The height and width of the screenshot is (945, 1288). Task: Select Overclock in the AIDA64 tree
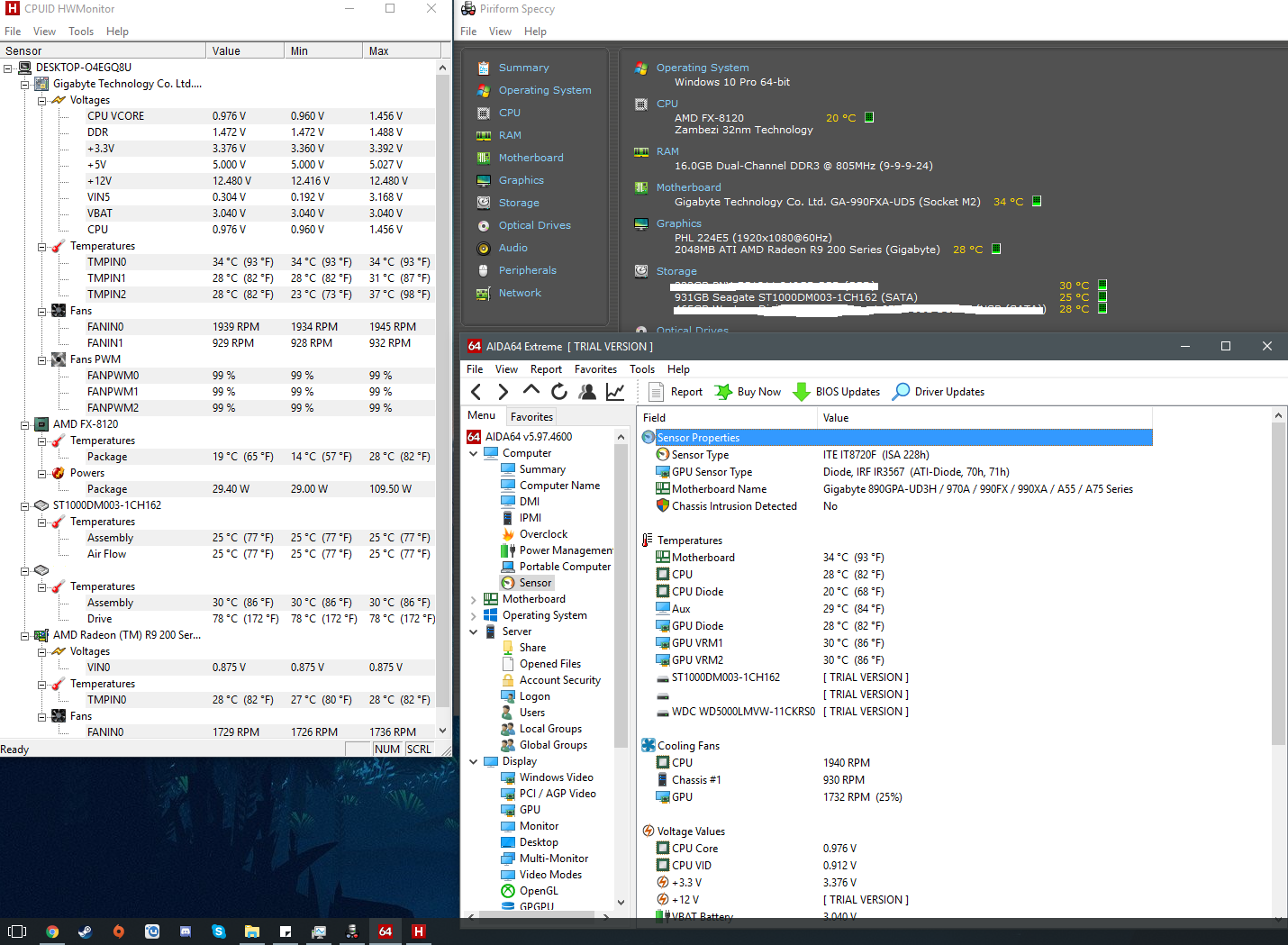coord(543,534)
